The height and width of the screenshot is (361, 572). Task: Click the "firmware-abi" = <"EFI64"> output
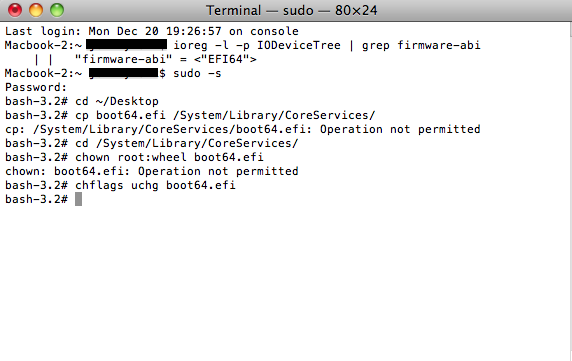(166, 59)
